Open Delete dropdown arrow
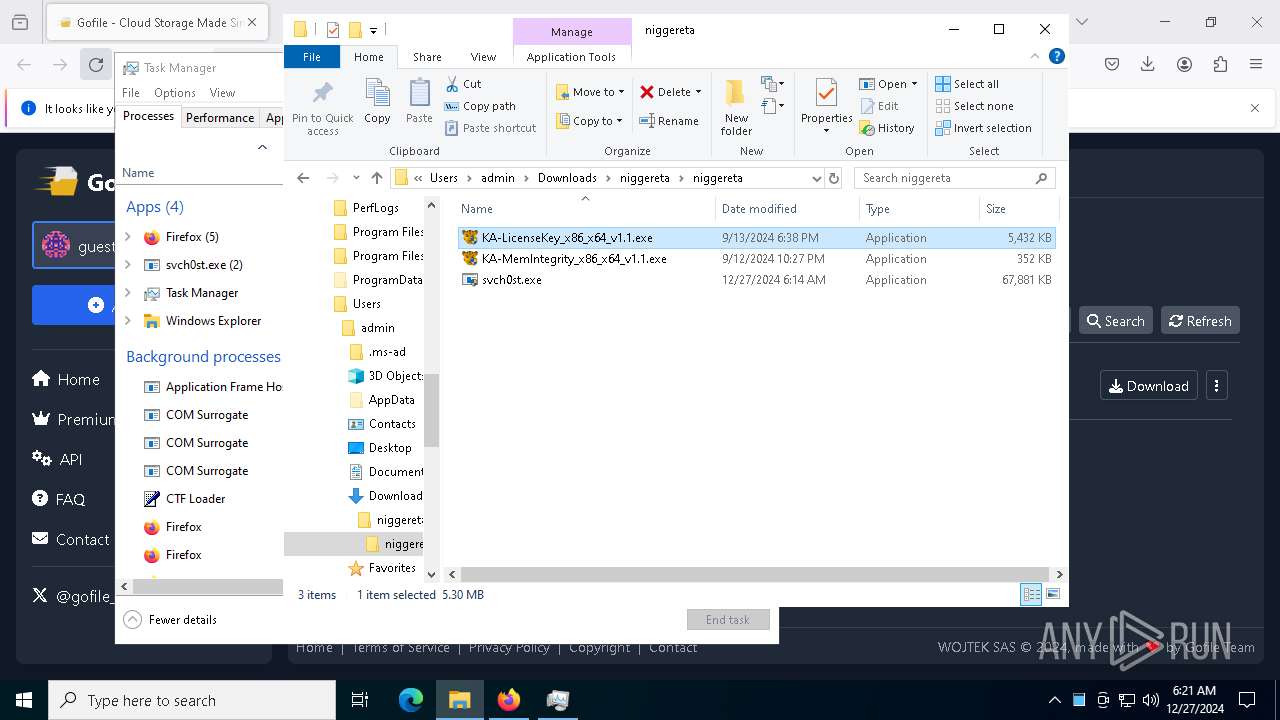The width and height of the screenshot is (1280, 720). tap(698, 92)
